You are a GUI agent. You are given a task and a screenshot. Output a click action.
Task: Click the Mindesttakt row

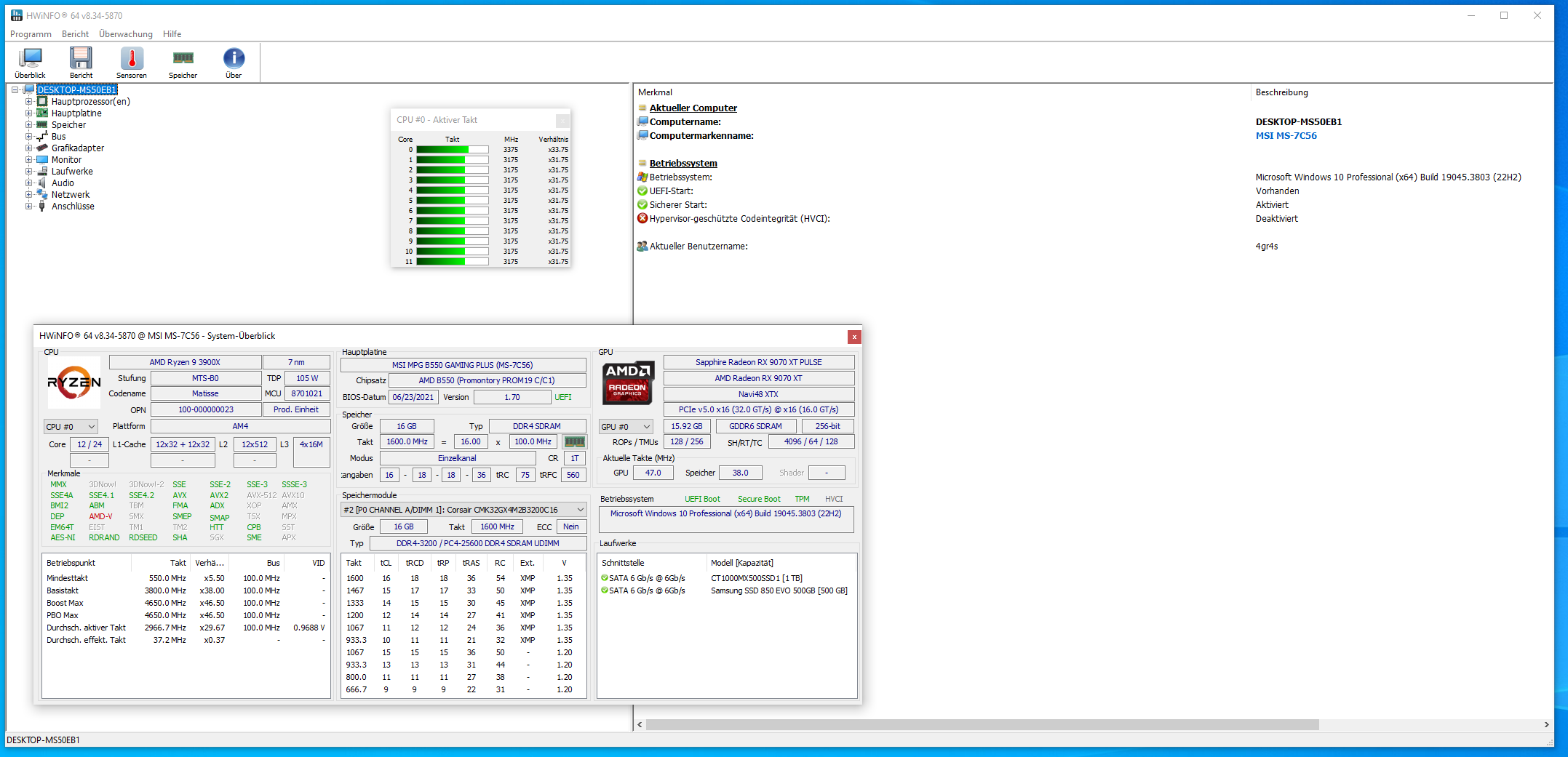186,578
